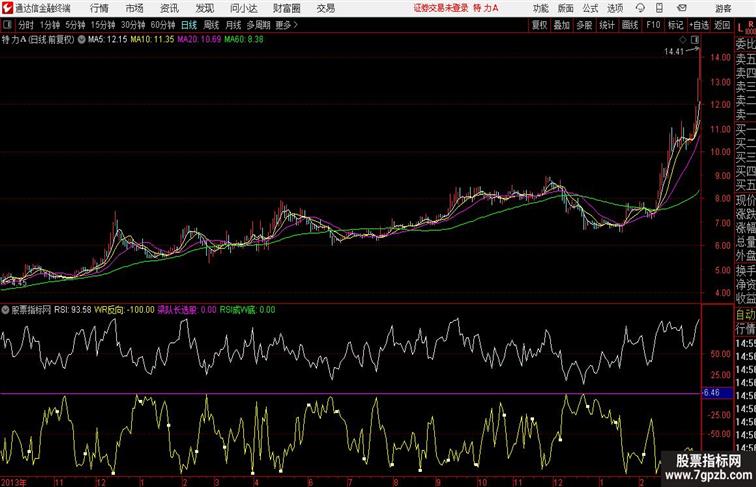The width and height of the screenshot is (756, 487).
Task: Switch to the 分时 period tab
Action: point(26,25)
